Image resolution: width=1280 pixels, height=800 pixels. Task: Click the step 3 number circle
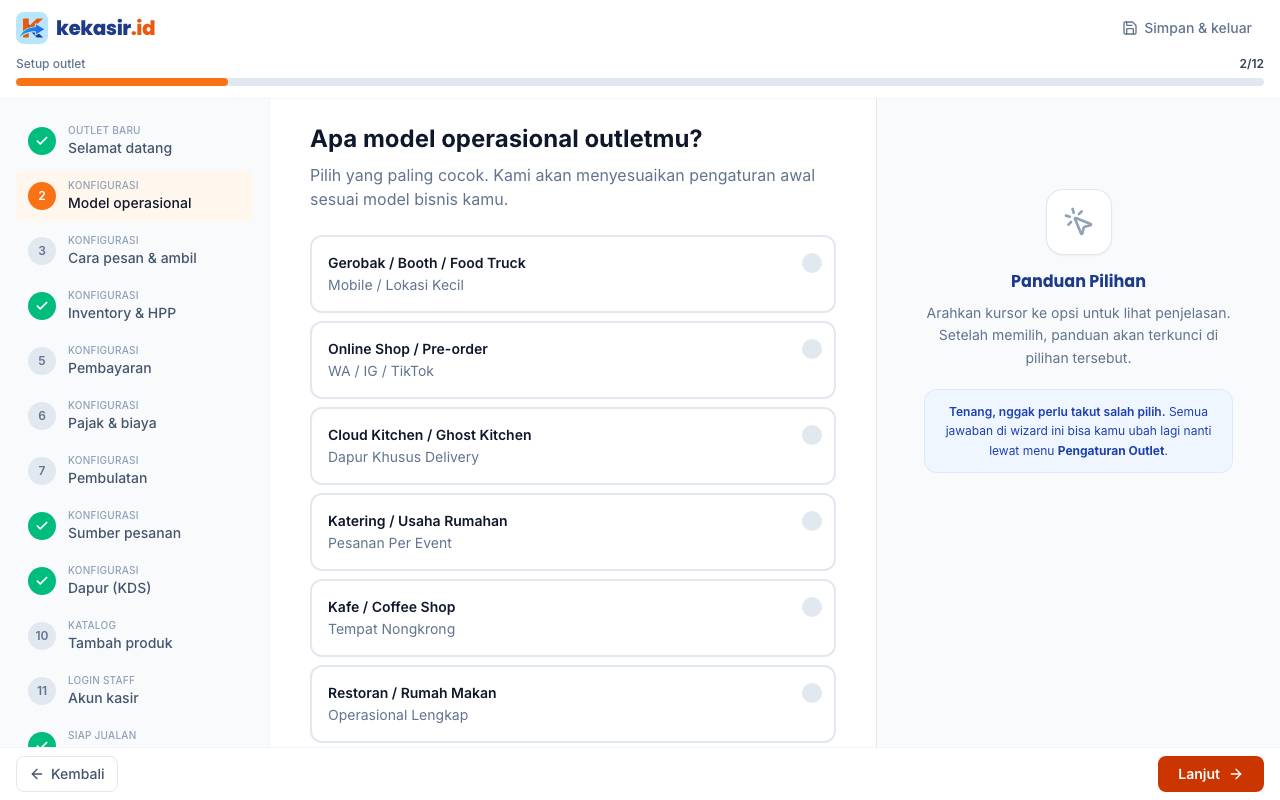[x=42, y=251]
